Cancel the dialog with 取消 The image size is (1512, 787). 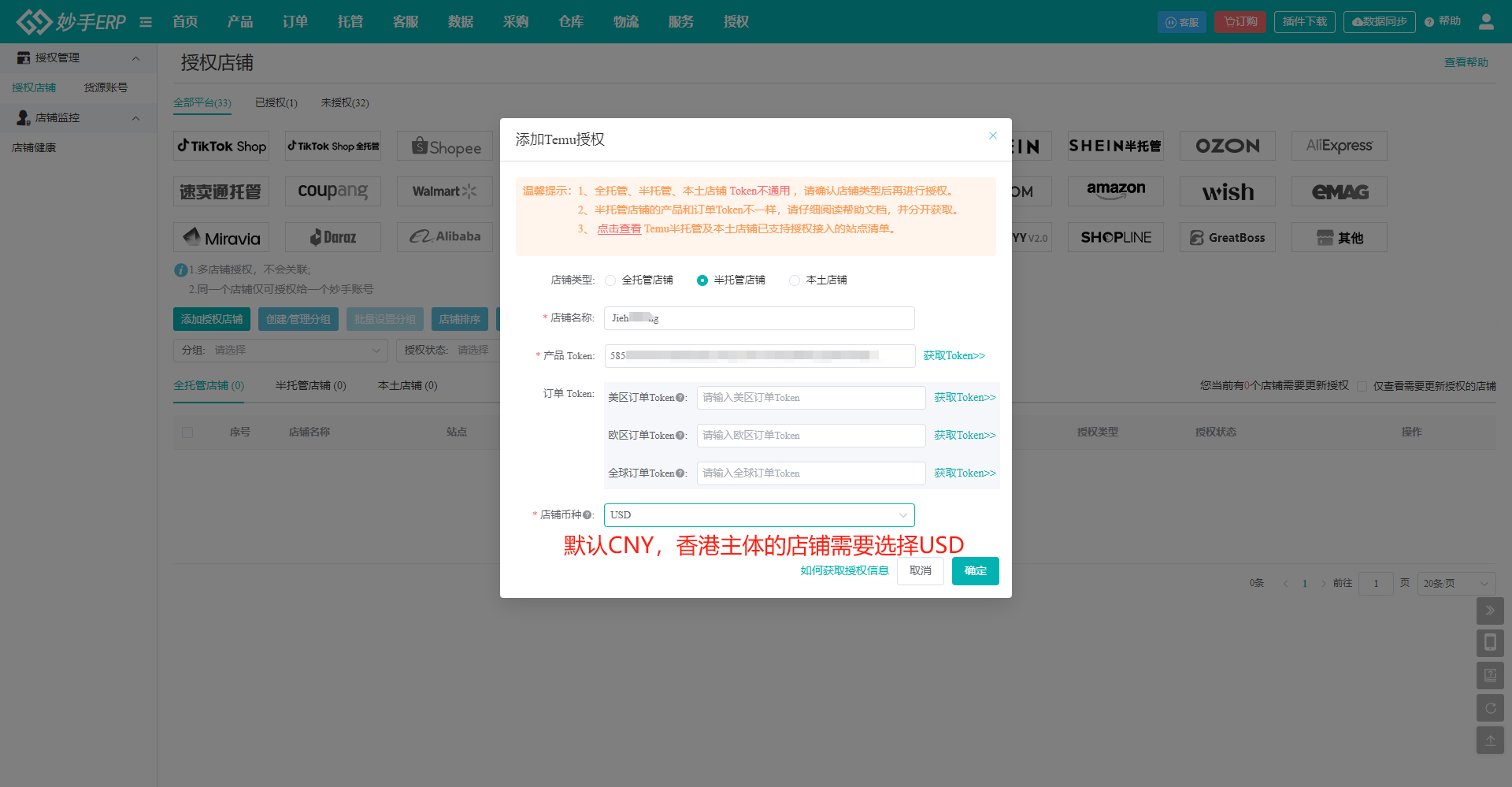coord(921,571)
